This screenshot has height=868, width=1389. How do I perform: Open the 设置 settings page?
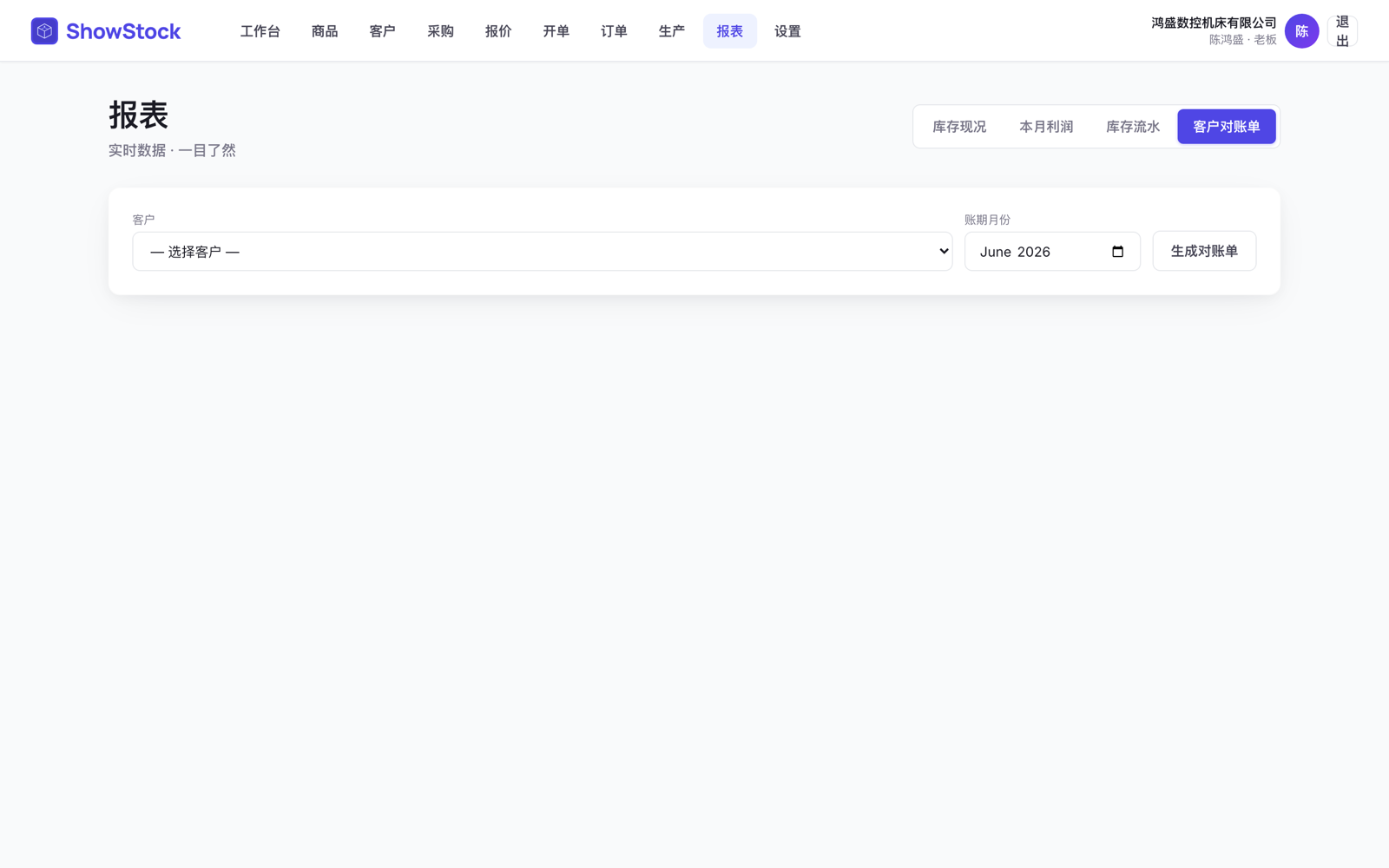click(787, 31)
